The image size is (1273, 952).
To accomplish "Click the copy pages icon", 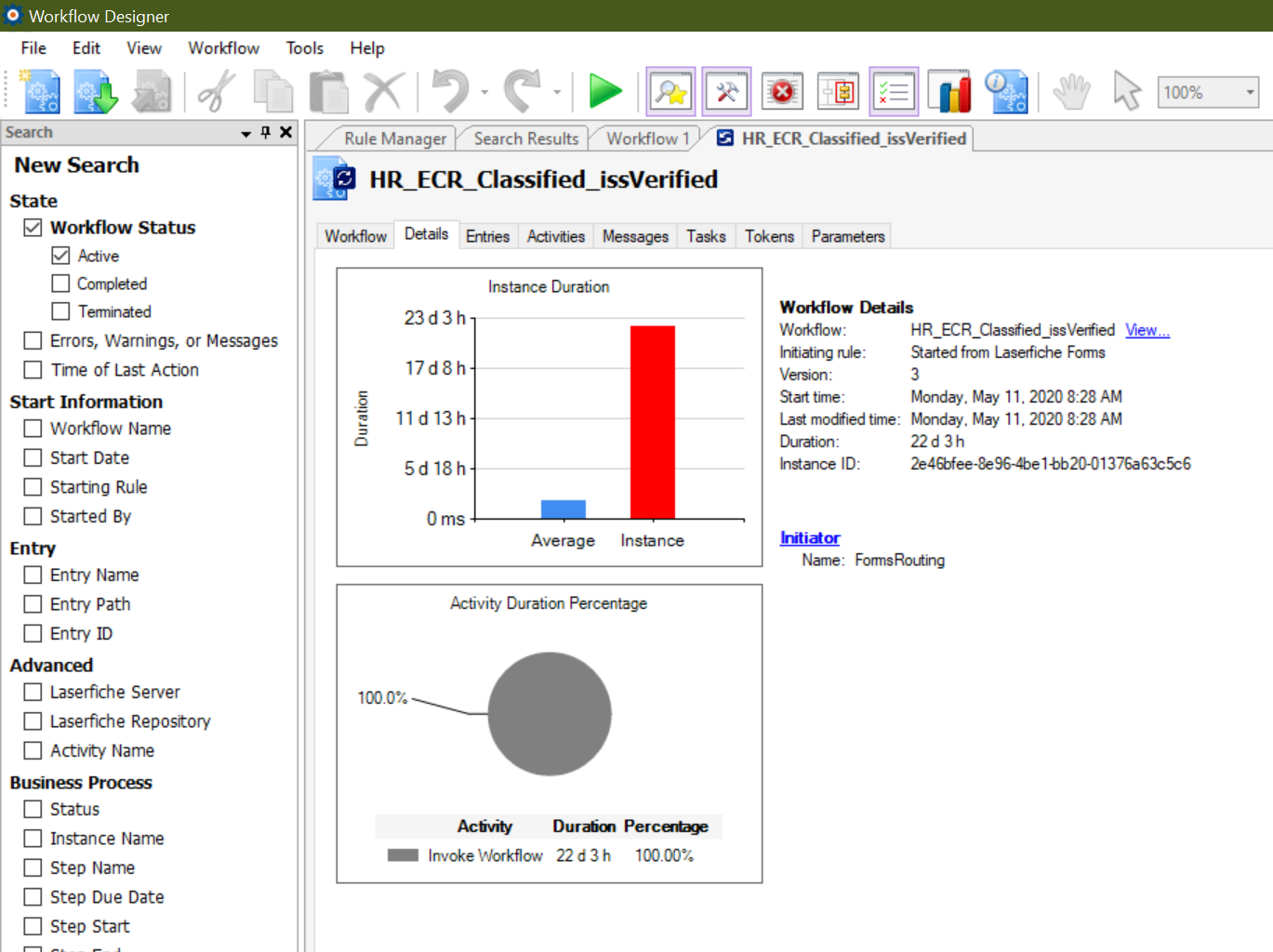I will (273, 92).
